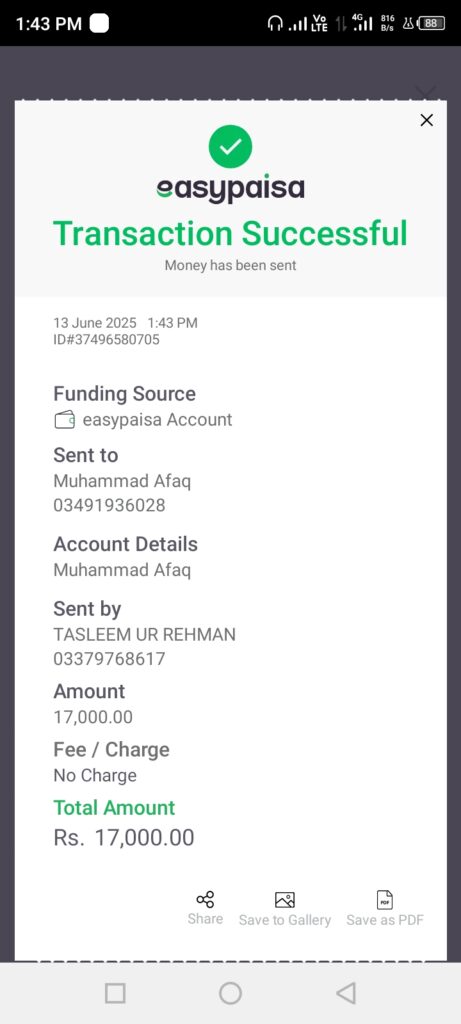The width and height of the screenshot is (461, 1024).
Task: Close the receipt with the X icon
Action: click(x=426, y=120)
